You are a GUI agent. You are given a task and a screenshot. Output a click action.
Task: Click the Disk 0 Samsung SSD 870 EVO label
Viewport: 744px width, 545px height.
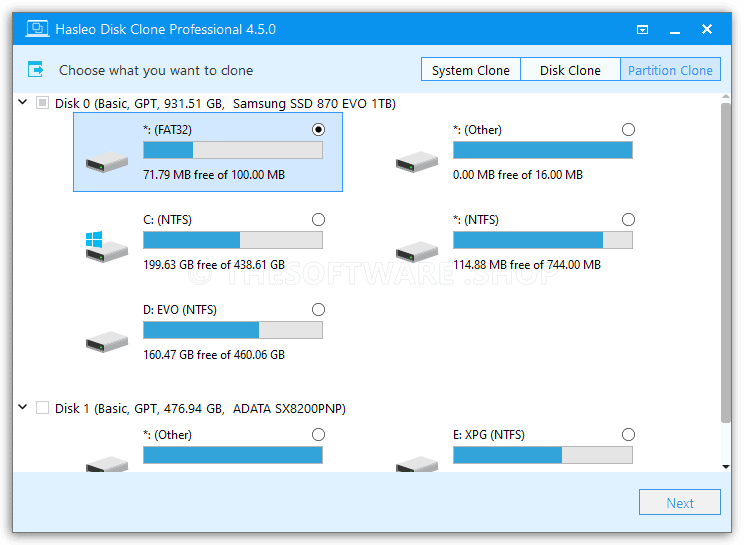pyautogui.click(x=225, y=103)
